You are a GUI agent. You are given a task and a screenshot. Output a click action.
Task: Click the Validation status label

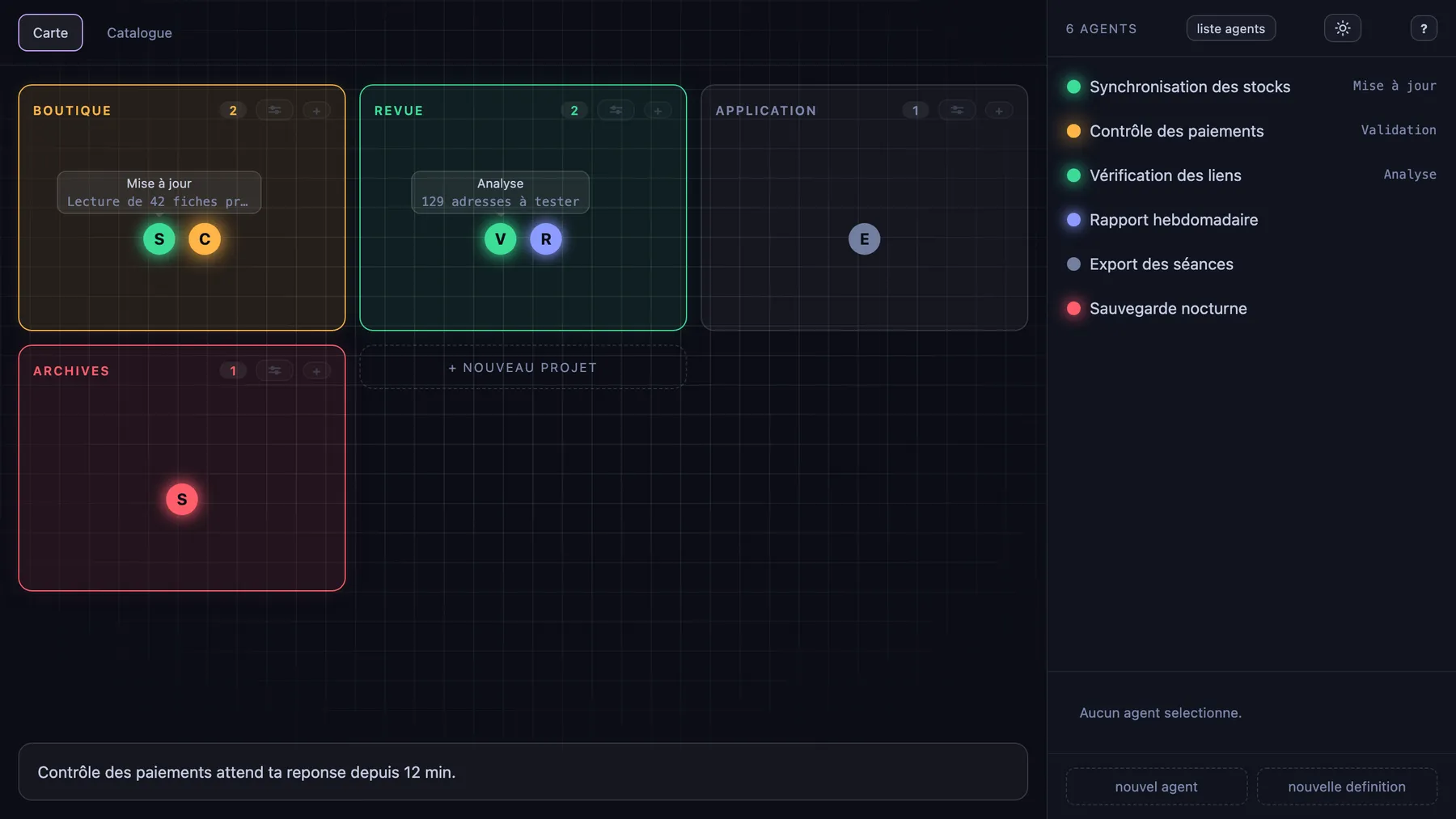(1399, 130)
